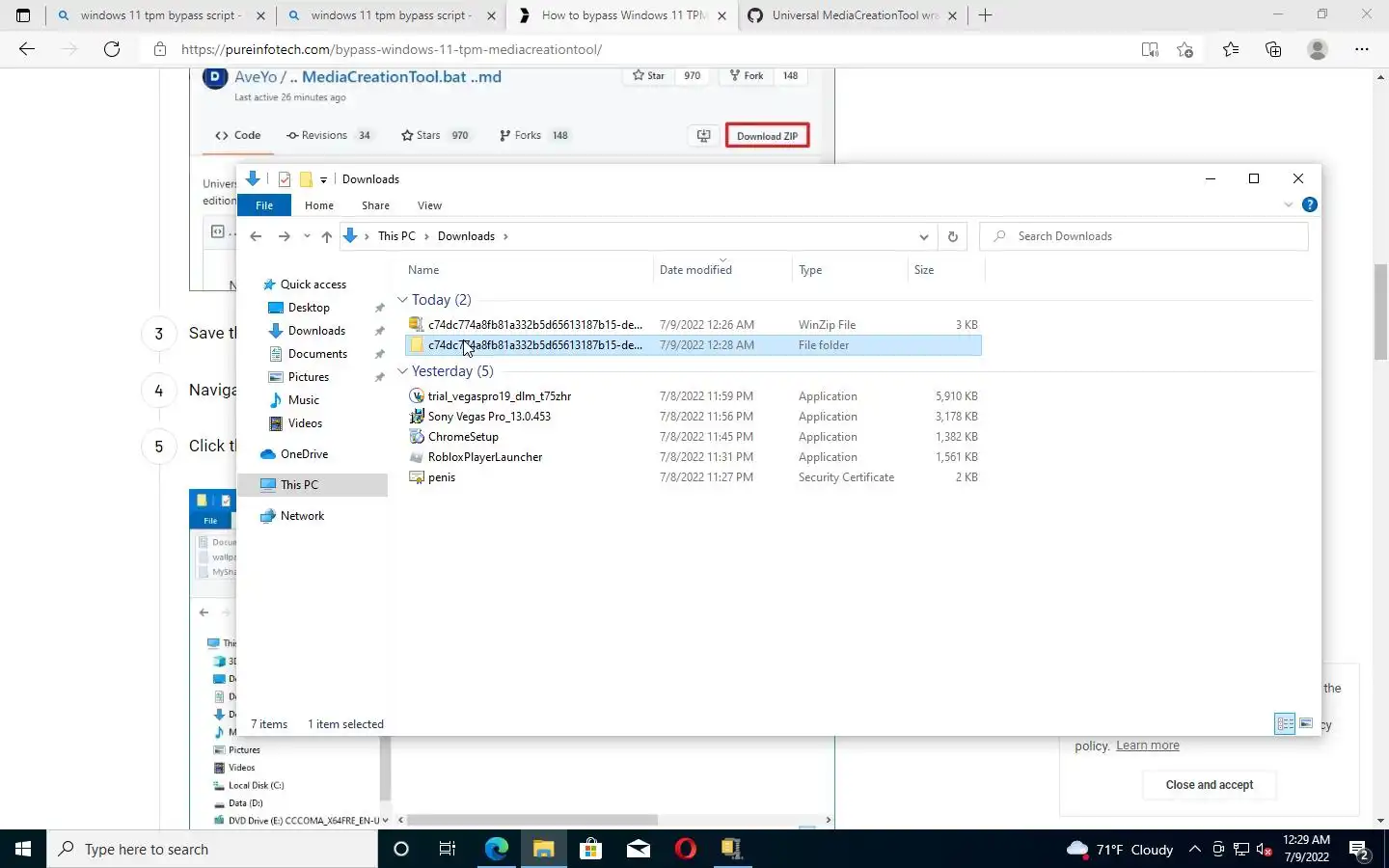
Task: Open the Home ribbon tab
Action: coord(319,205)
